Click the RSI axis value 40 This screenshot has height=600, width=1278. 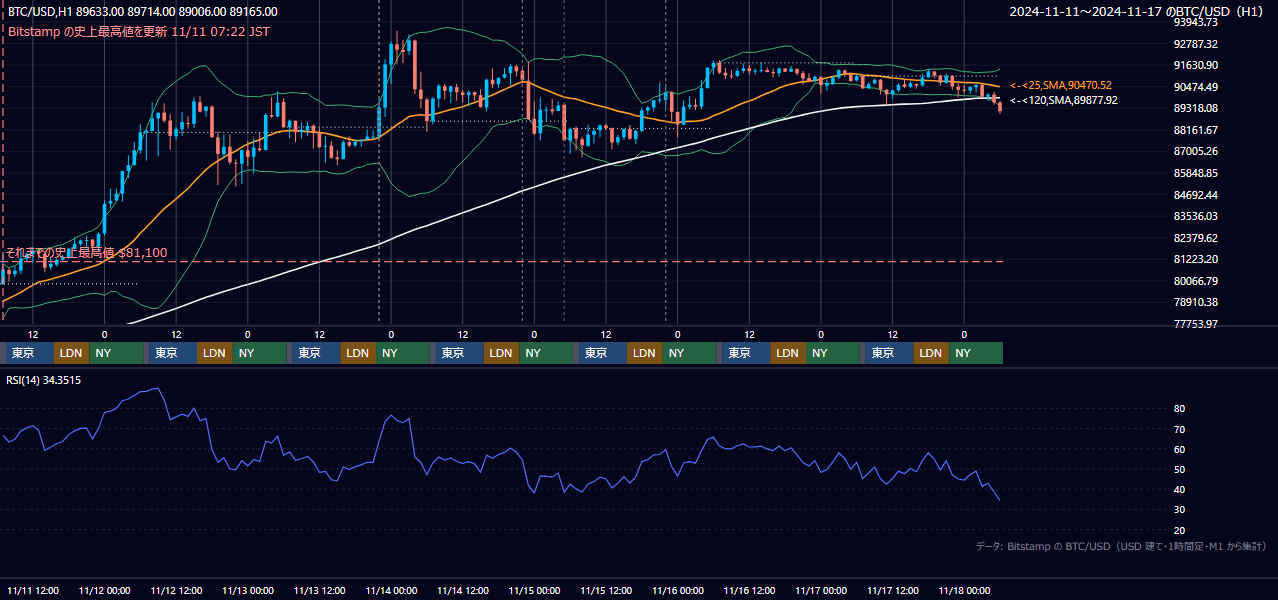(1179, 489)
